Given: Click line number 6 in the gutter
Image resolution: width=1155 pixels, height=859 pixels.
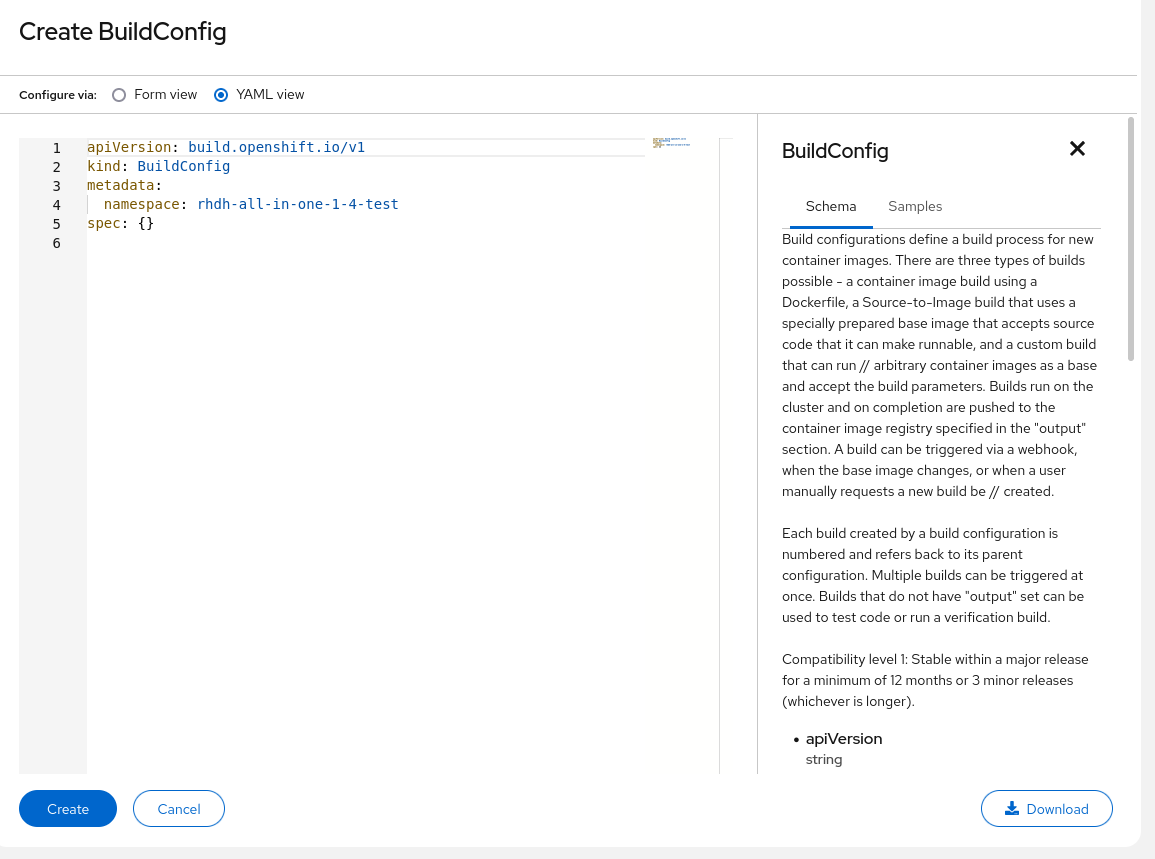Looking at the screenshot, I should point(56,244).
